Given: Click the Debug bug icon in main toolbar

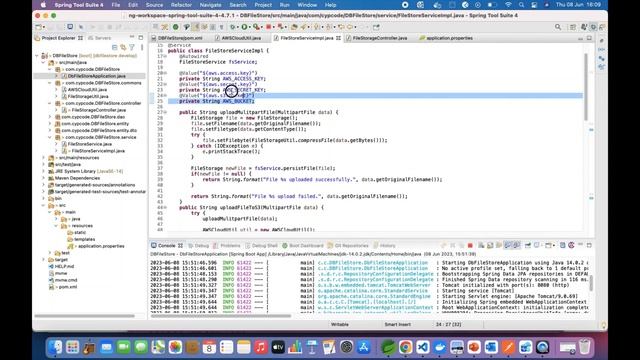Looking at the screenshot, I should pyautogui.click(x=232, y=27).
